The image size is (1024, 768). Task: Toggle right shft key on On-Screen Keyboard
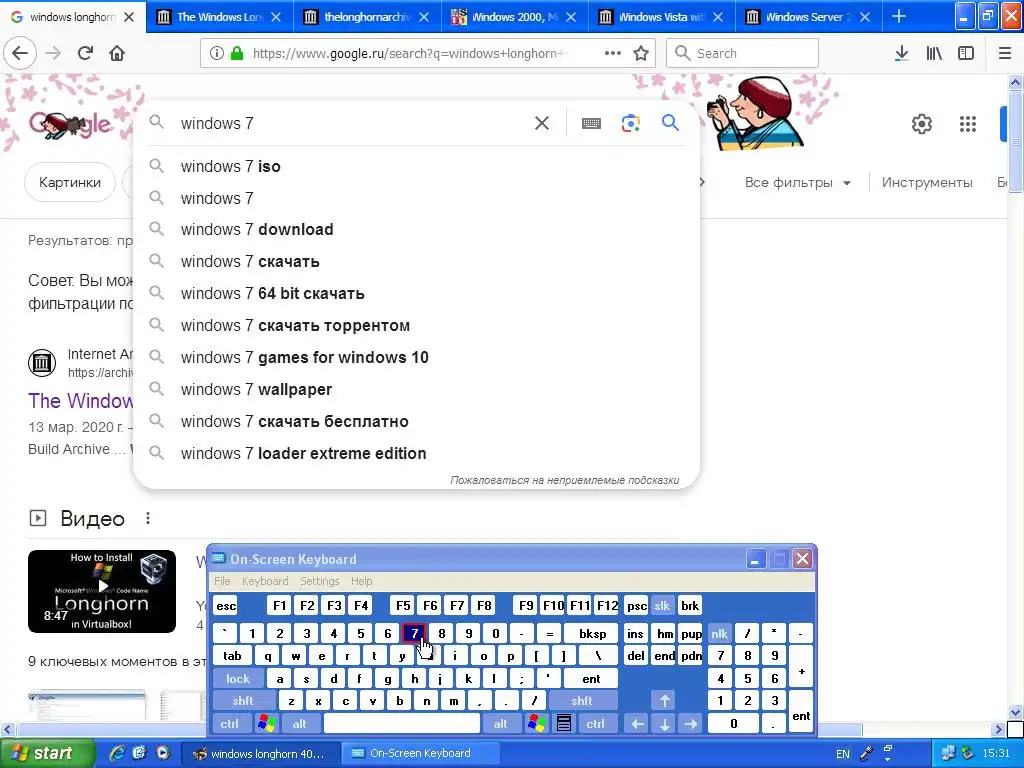point(582,701)
